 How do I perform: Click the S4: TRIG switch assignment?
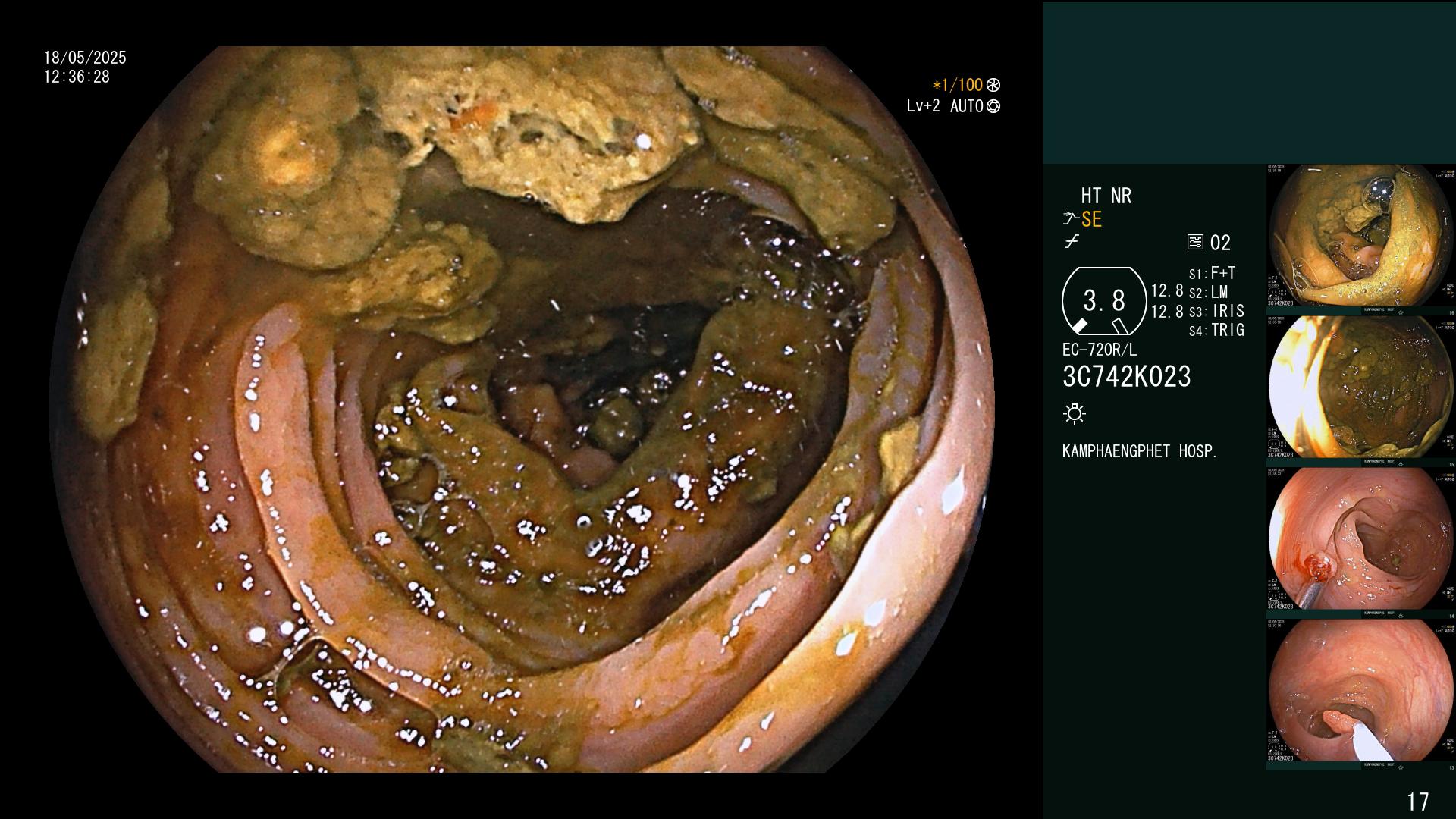(x=1216, y=330)
